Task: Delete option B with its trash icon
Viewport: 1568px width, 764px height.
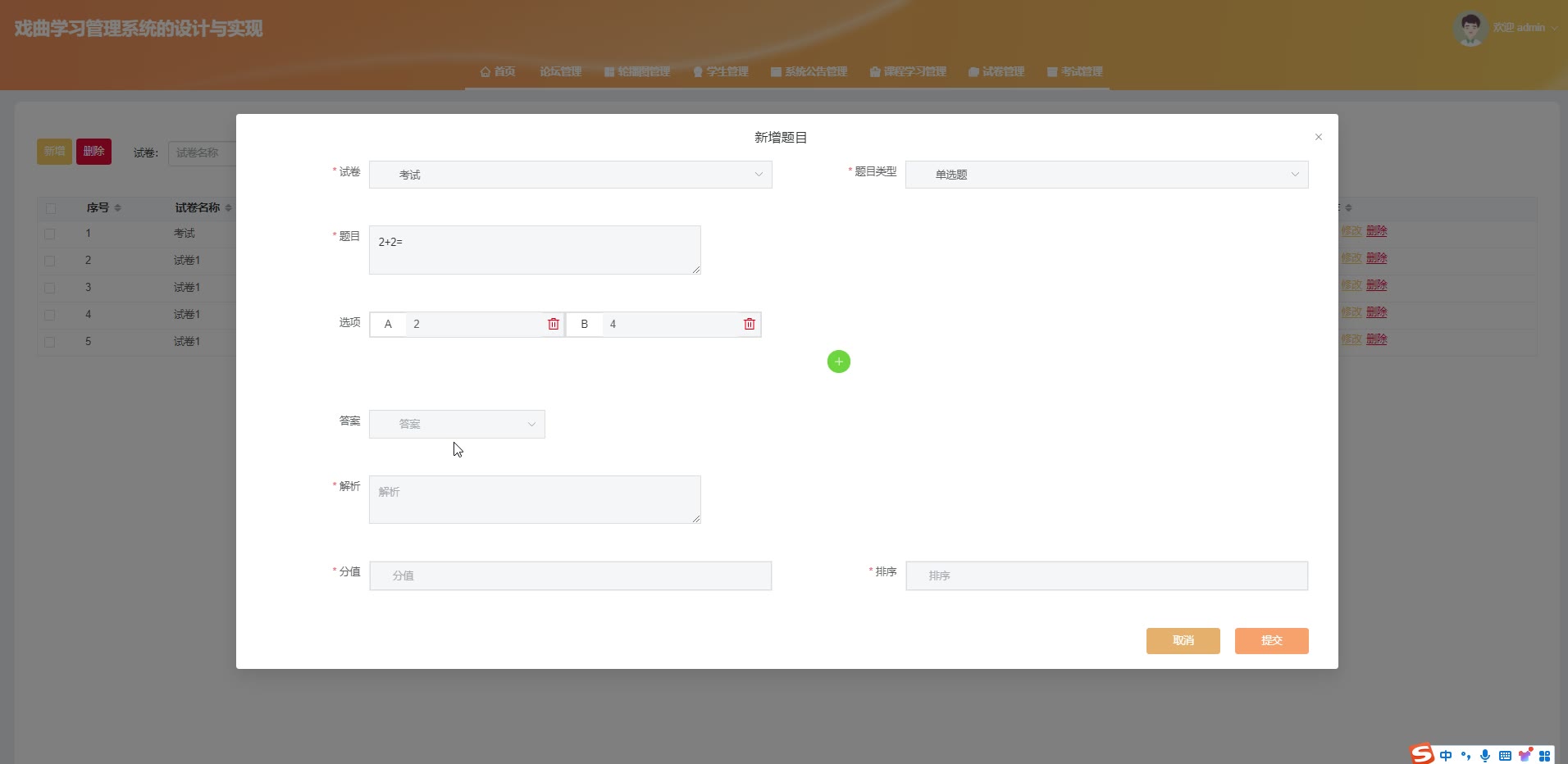Action: 750,324
